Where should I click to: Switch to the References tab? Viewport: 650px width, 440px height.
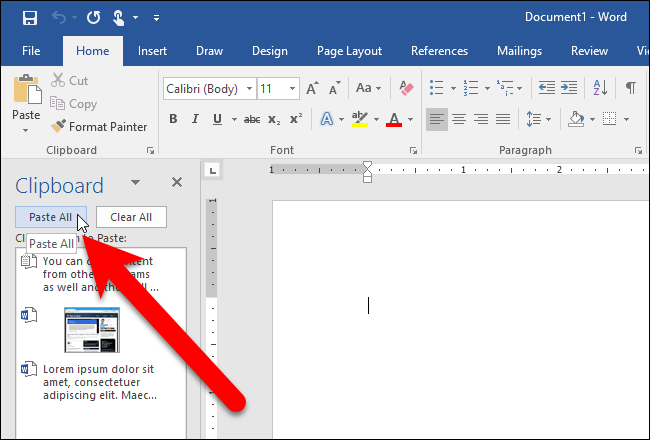439,51
